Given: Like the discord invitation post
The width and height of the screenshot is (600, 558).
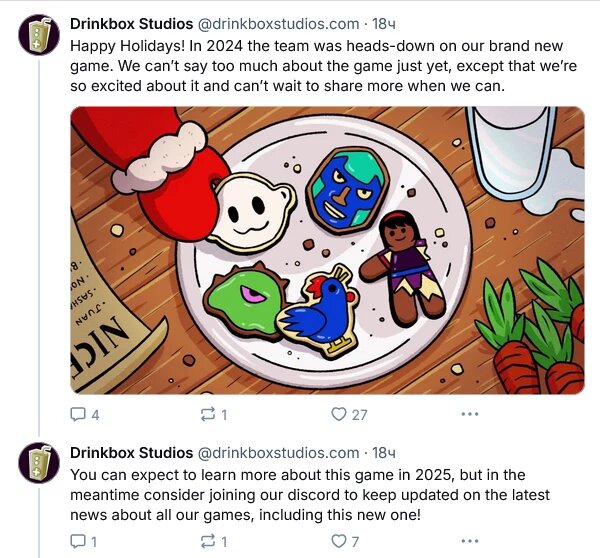Looking at the screenshot, I should (x=338, y=541).
